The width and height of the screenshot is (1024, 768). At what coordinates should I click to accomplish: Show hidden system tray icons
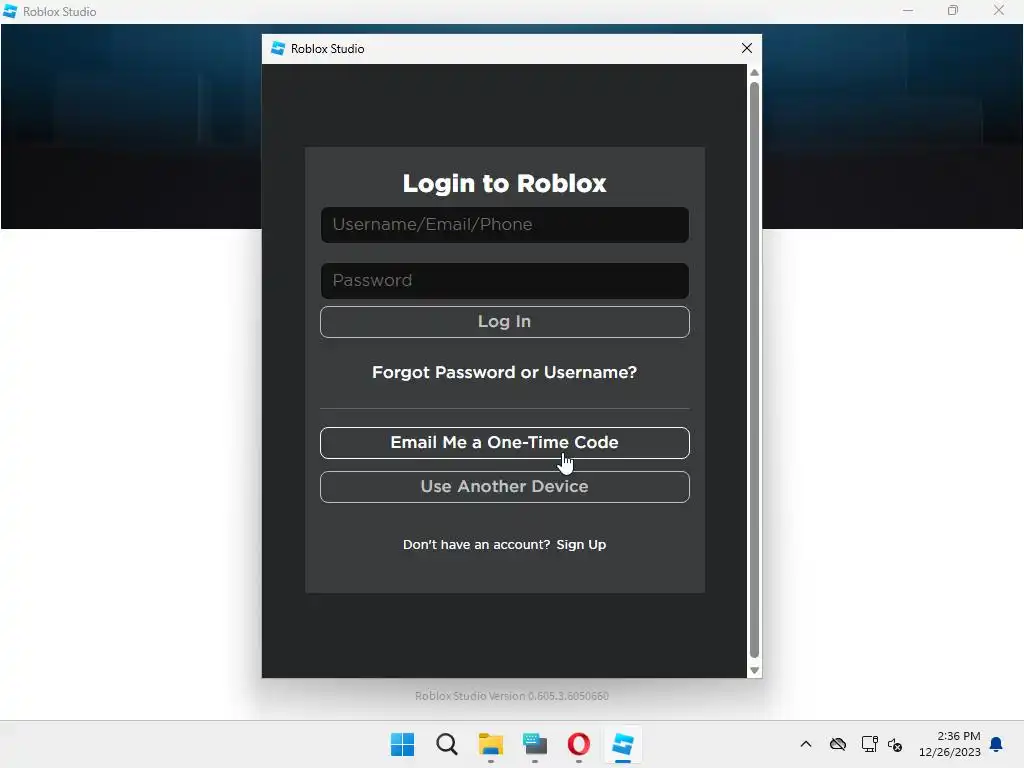[x=806, y=744]
